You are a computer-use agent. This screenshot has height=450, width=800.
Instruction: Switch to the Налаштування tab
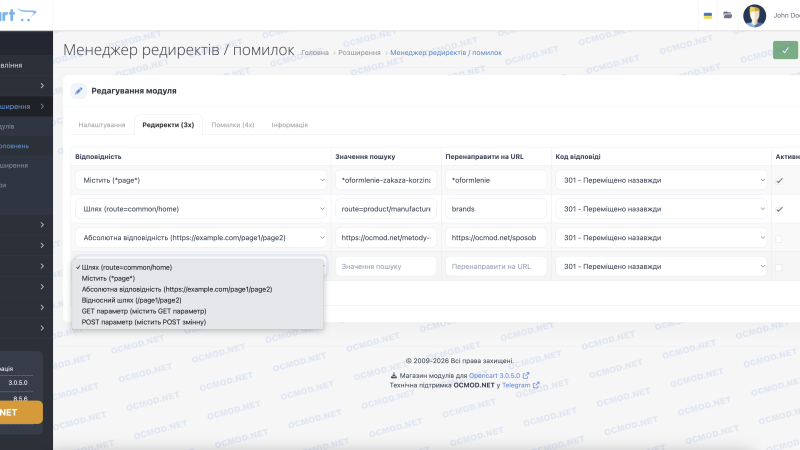[x=102, y=125]
